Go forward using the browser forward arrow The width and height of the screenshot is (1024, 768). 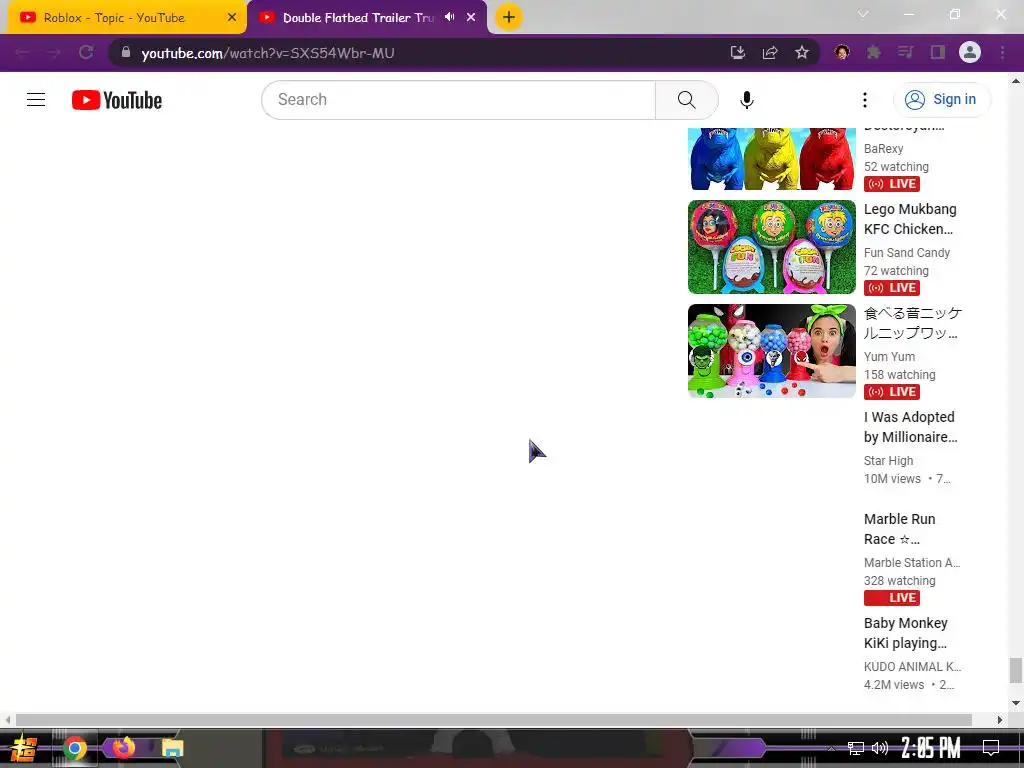[x=54, y=52]
